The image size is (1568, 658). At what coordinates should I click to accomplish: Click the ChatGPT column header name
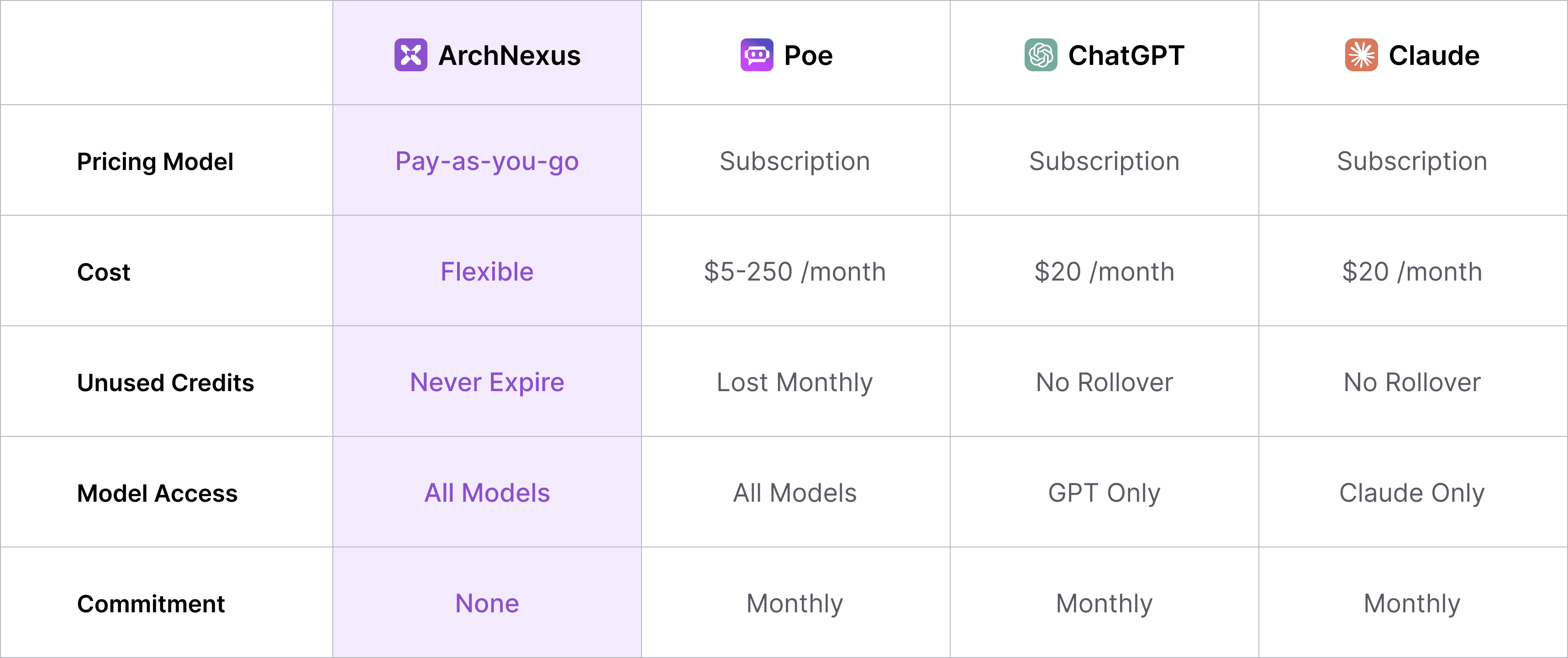[x=1126, y=55]
